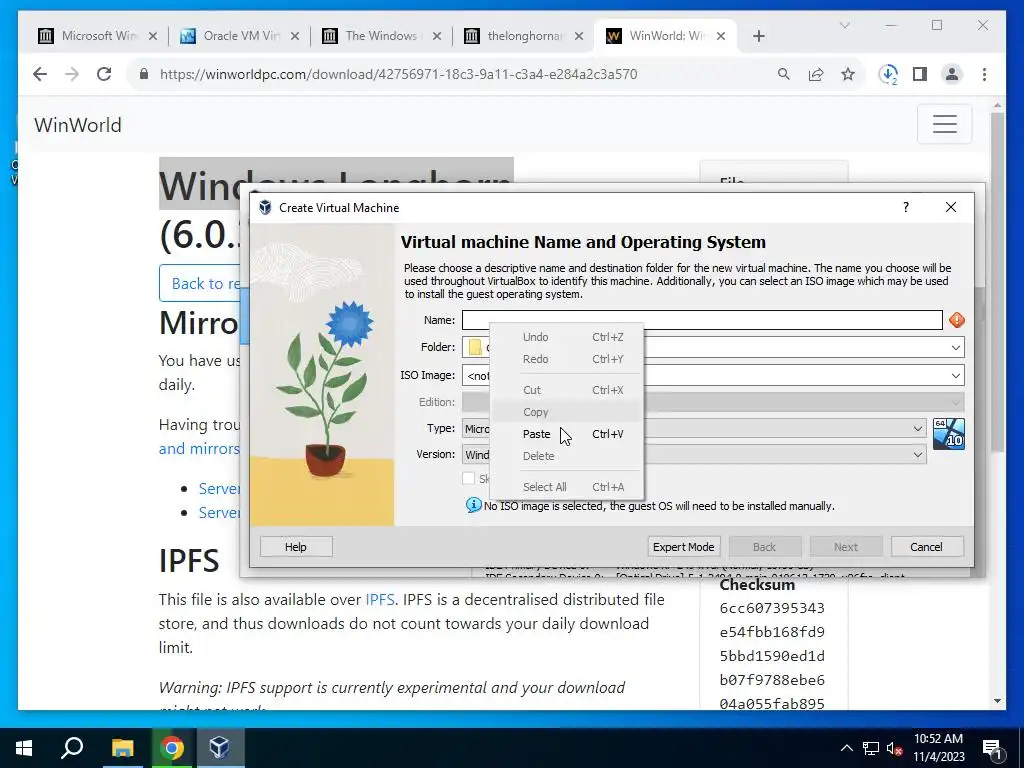Image resolution: width=1024 pixels, height=768 pixels.
Task: Click Chrome's back navigation arrow
Action: coord(40,74)
